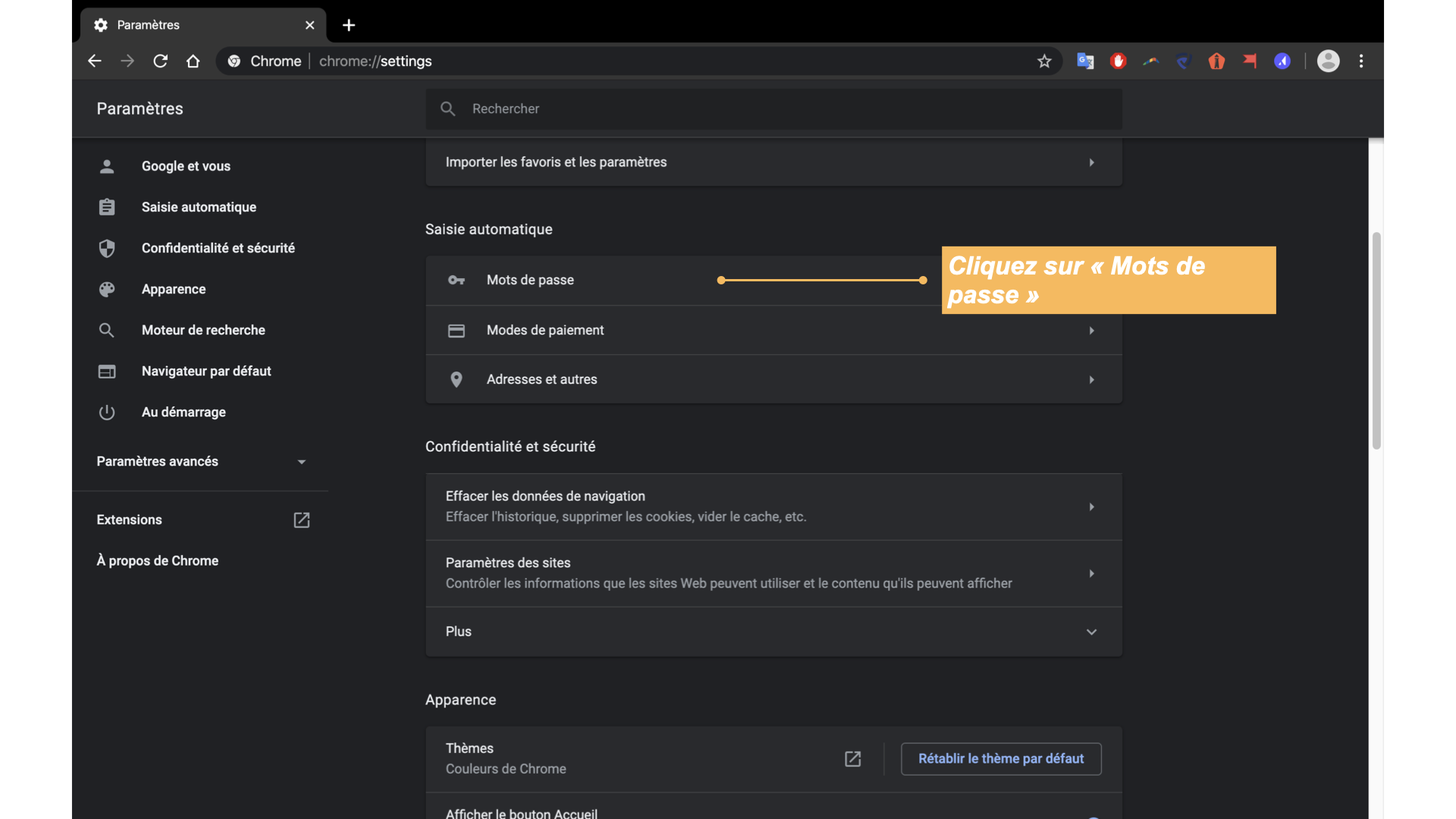
Task: Open Apparence in sidebar
Action: tap(174, 289)
